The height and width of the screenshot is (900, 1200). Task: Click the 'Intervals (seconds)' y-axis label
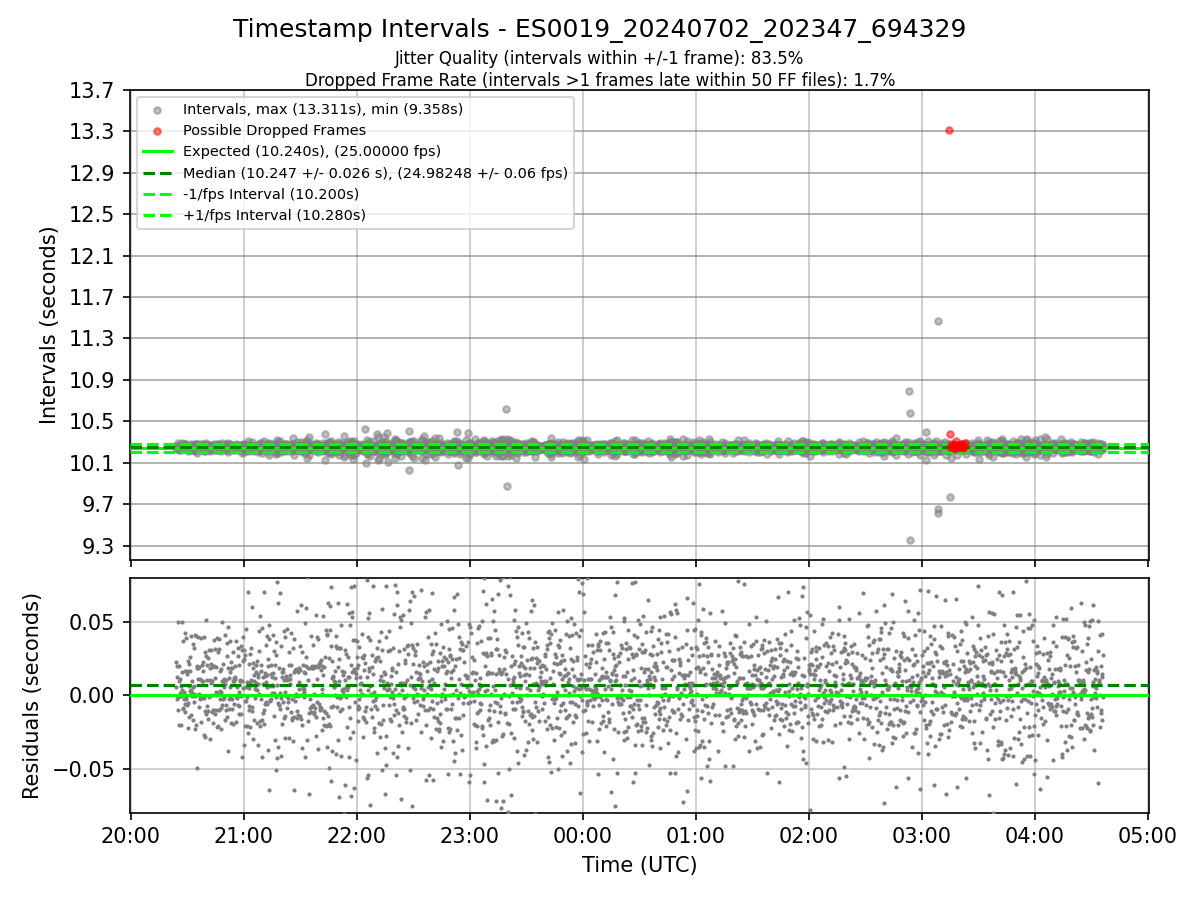point(49,325)
